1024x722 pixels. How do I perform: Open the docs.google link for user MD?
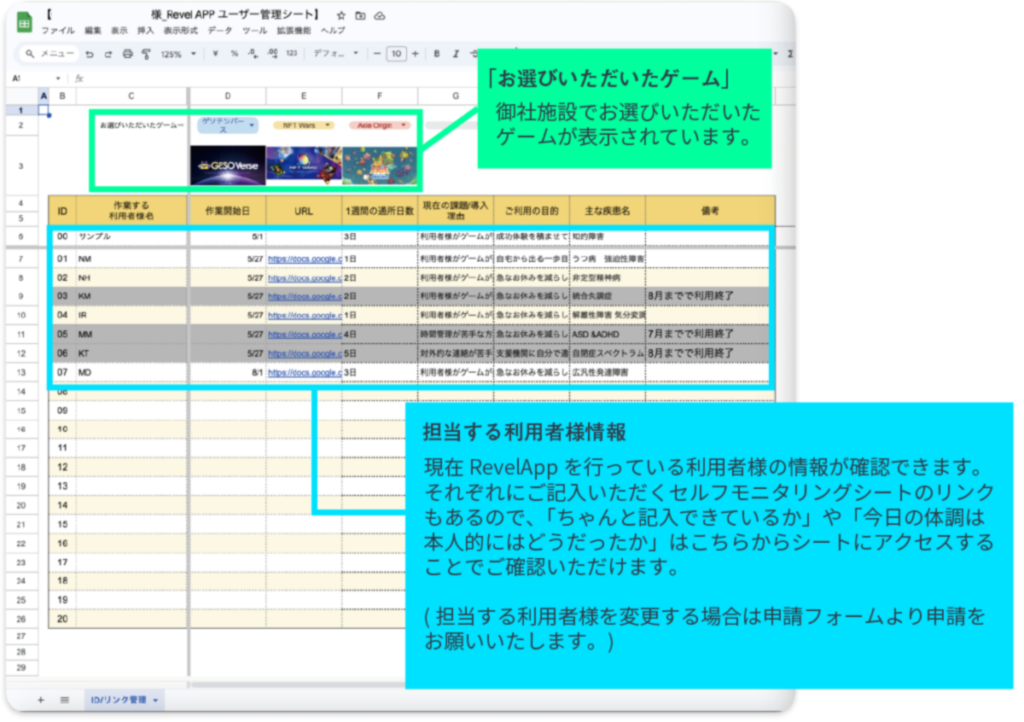pyautogui.click(x=304, y=372)
